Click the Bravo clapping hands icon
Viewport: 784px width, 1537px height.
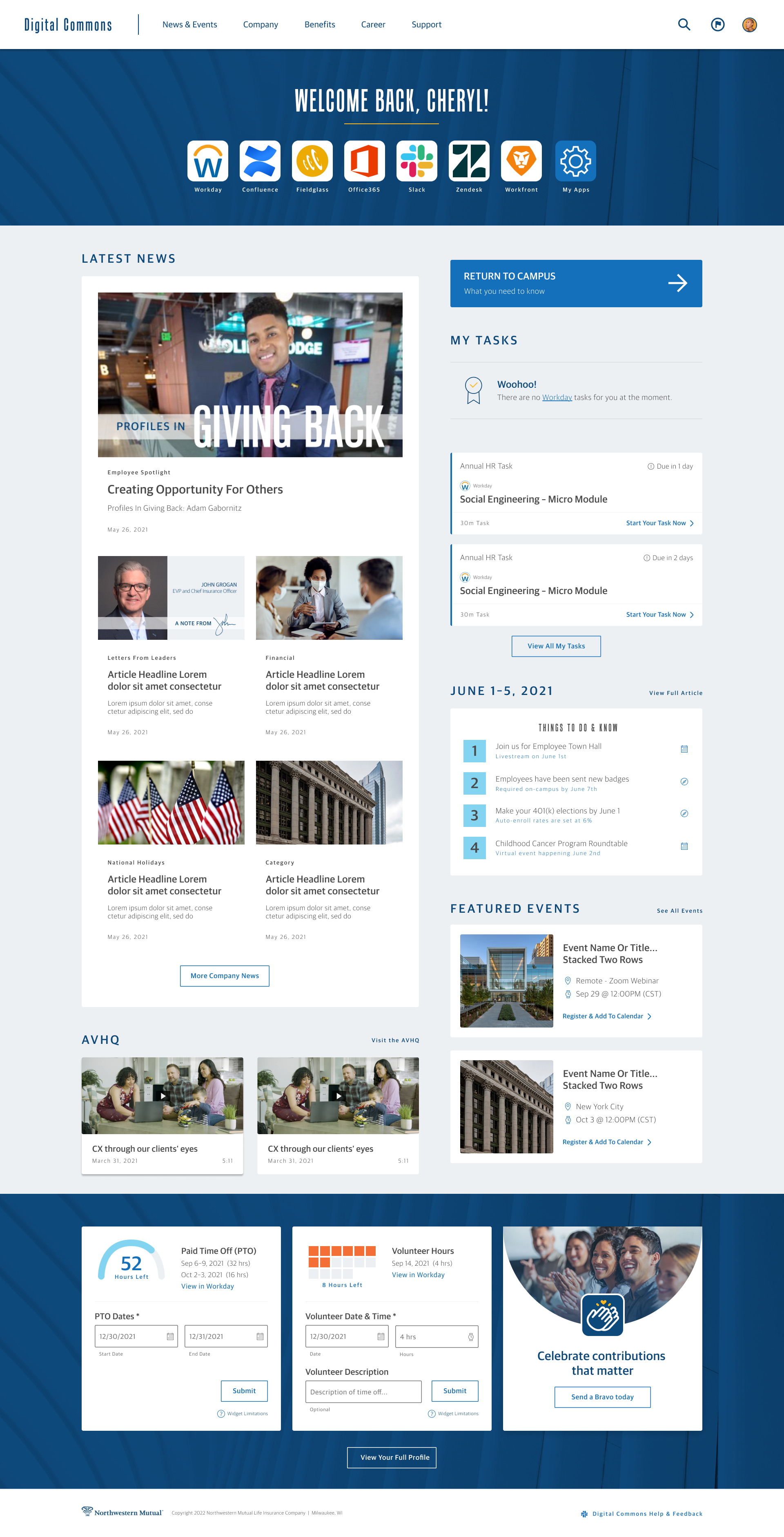click(603, 1316)
